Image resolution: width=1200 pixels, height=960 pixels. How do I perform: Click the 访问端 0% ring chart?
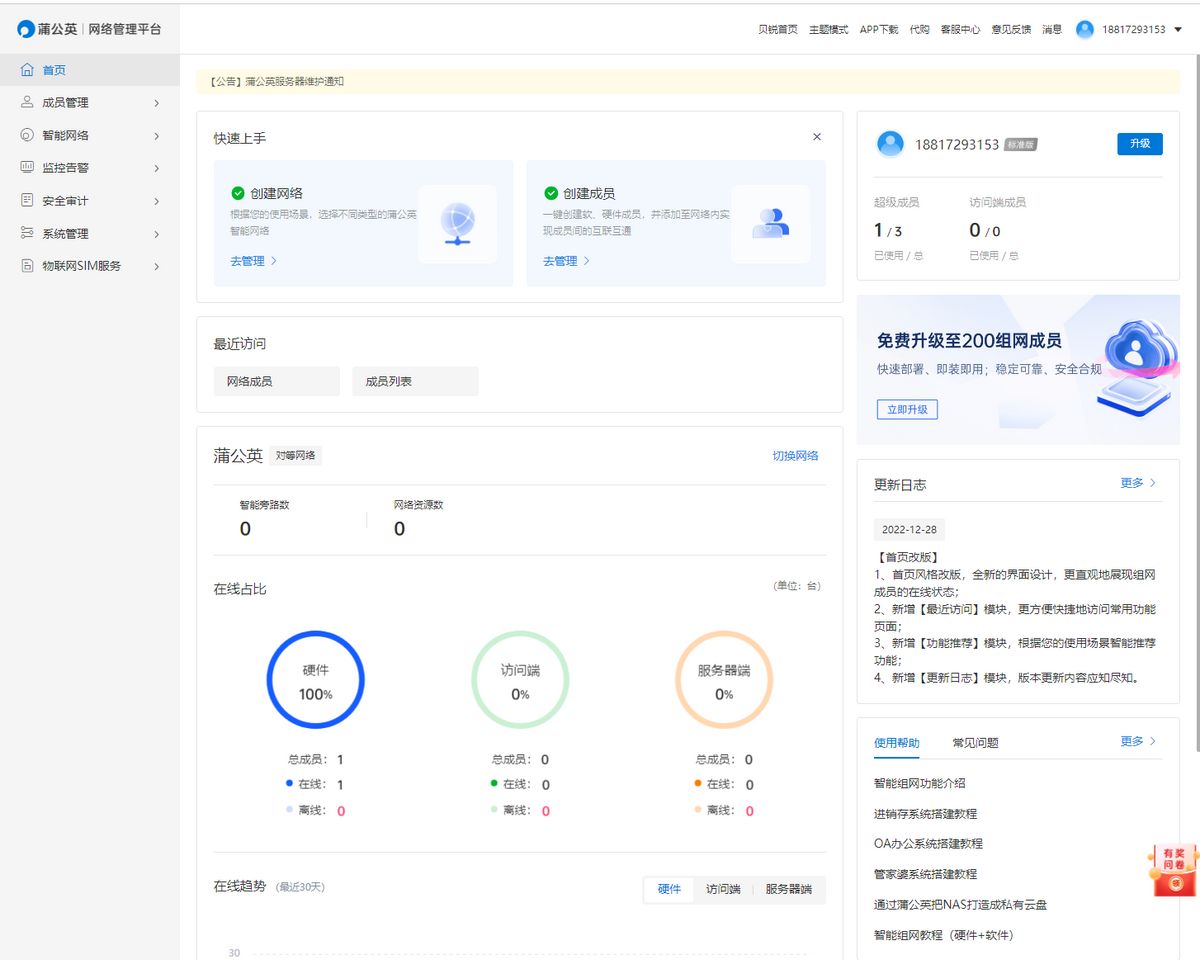click(520, 680)
